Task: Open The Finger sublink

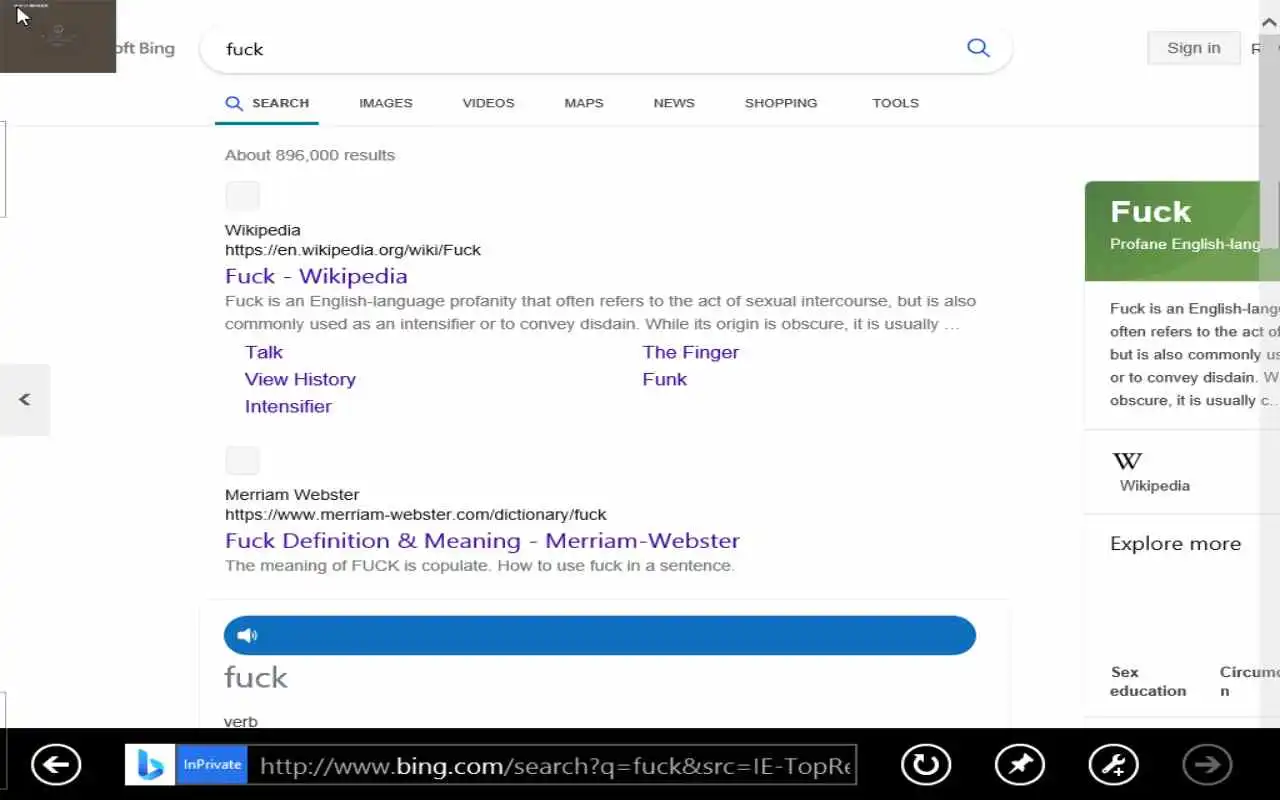Action: [x=691, y=352]
